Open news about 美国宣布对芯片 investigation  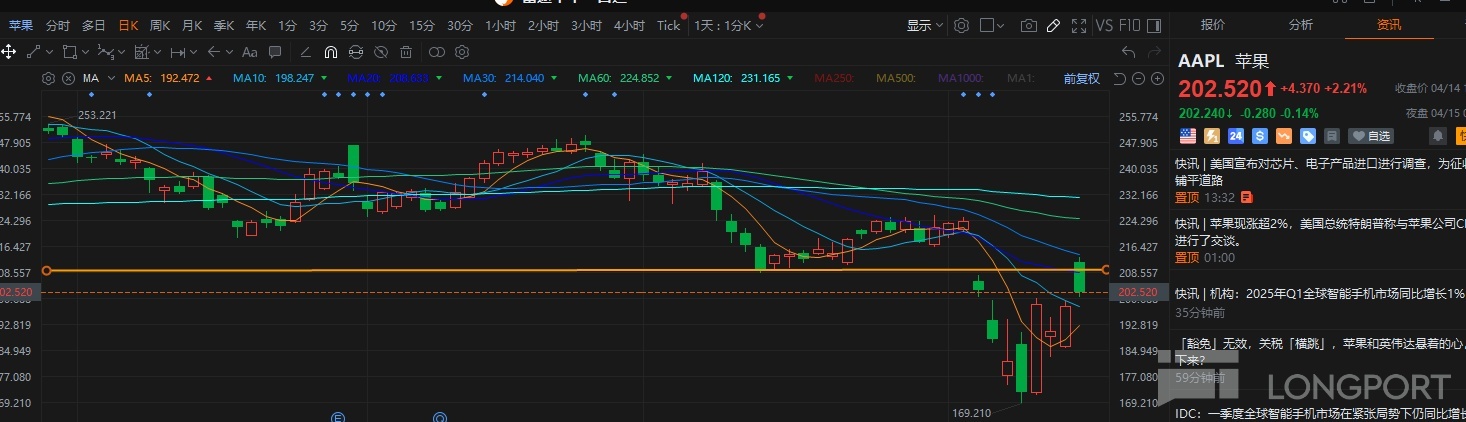click(1320, 171)
